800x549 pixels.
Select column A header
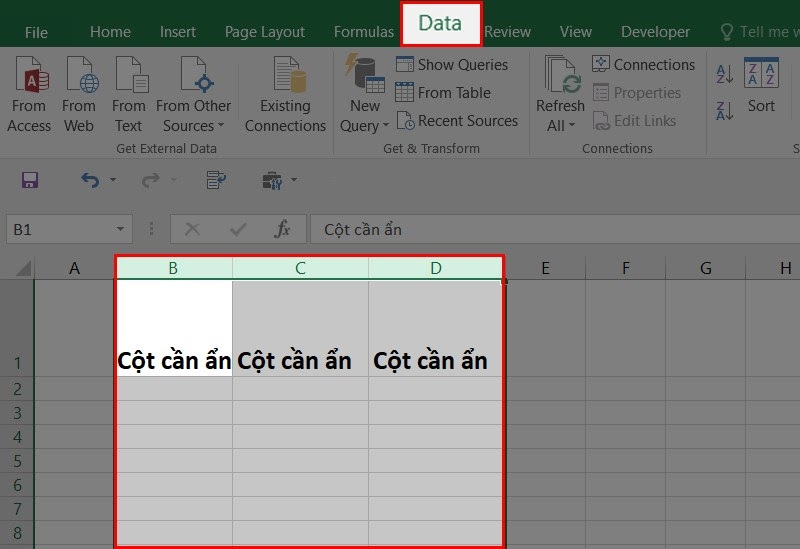click(x=74, y=268)
